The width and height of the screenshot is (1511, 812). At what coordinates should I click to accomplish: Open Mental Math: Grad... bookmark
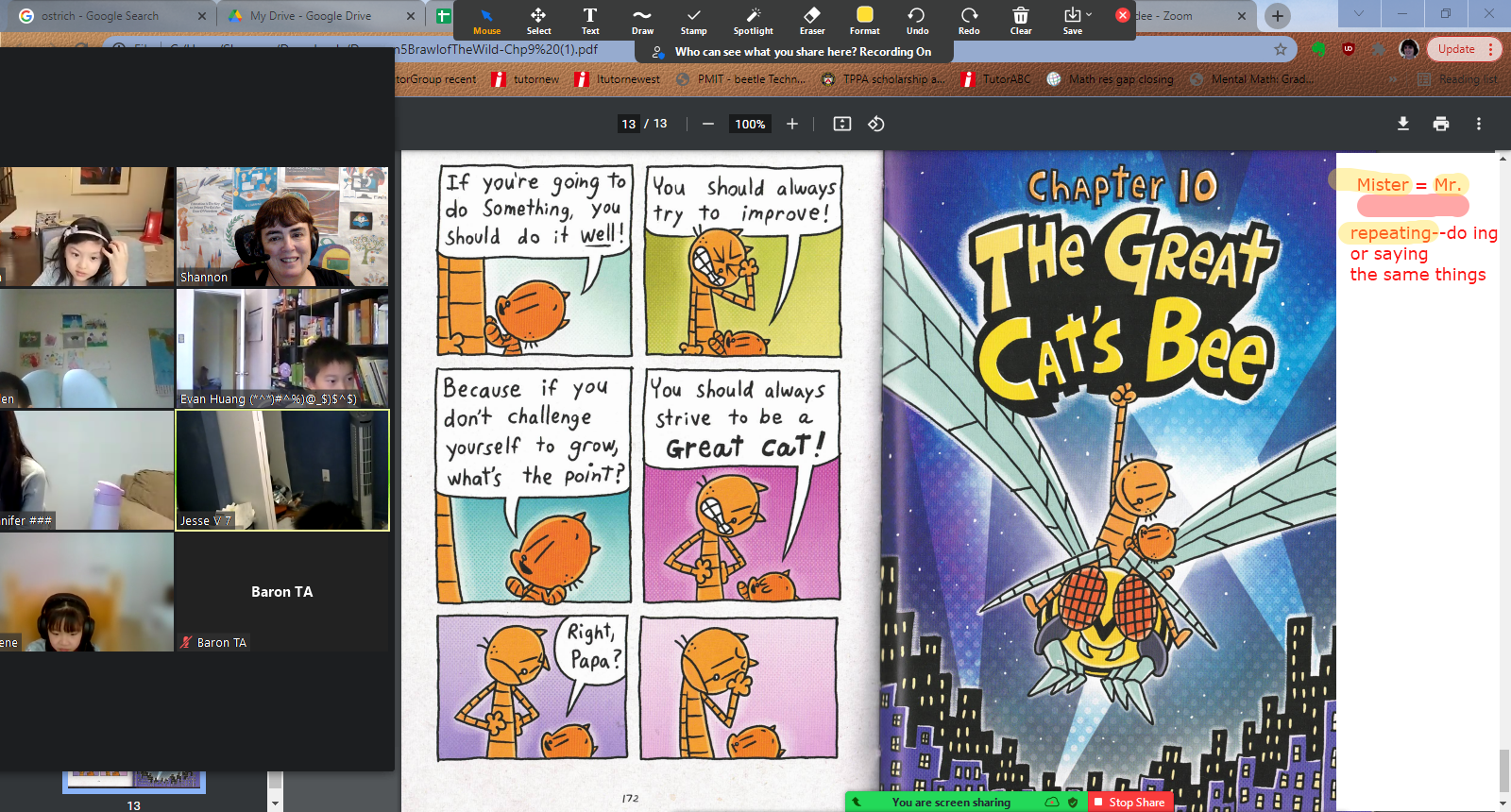click(x=1252, y=79)
